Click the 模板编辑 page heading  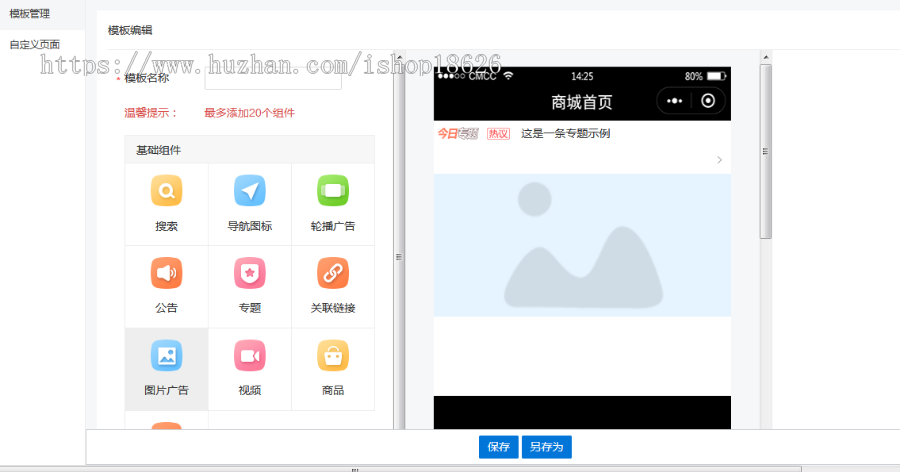pos(130,30)
